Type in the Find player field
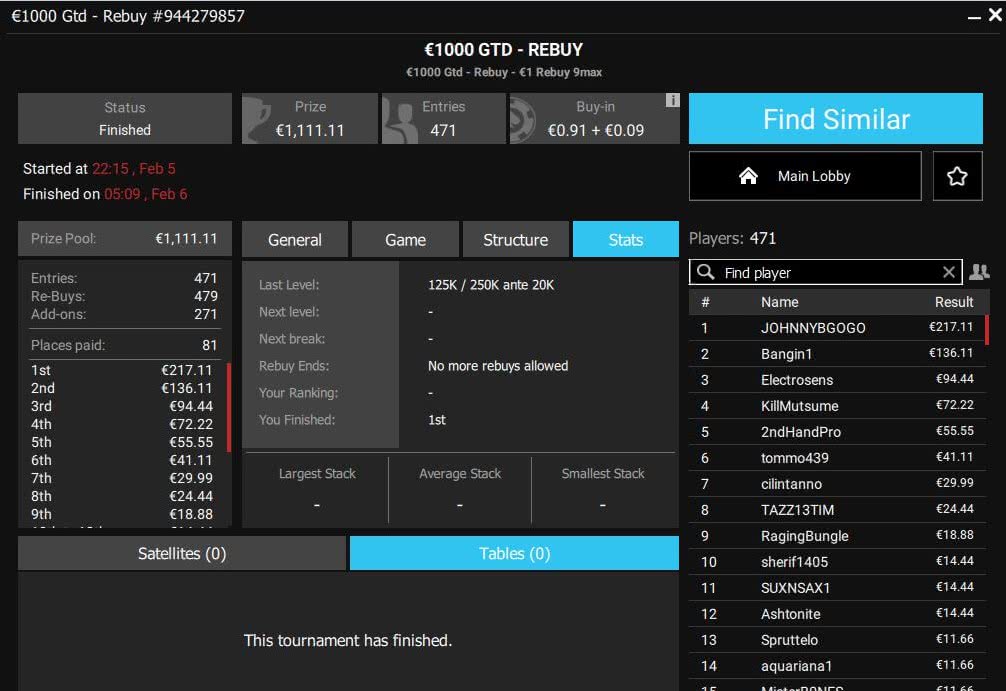The height and width of the screenshot is (691, 1006). 830,272
